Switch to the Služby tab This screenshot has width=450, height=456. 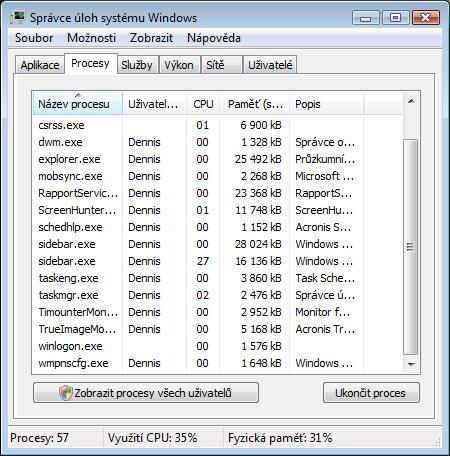tap(137, 65)
